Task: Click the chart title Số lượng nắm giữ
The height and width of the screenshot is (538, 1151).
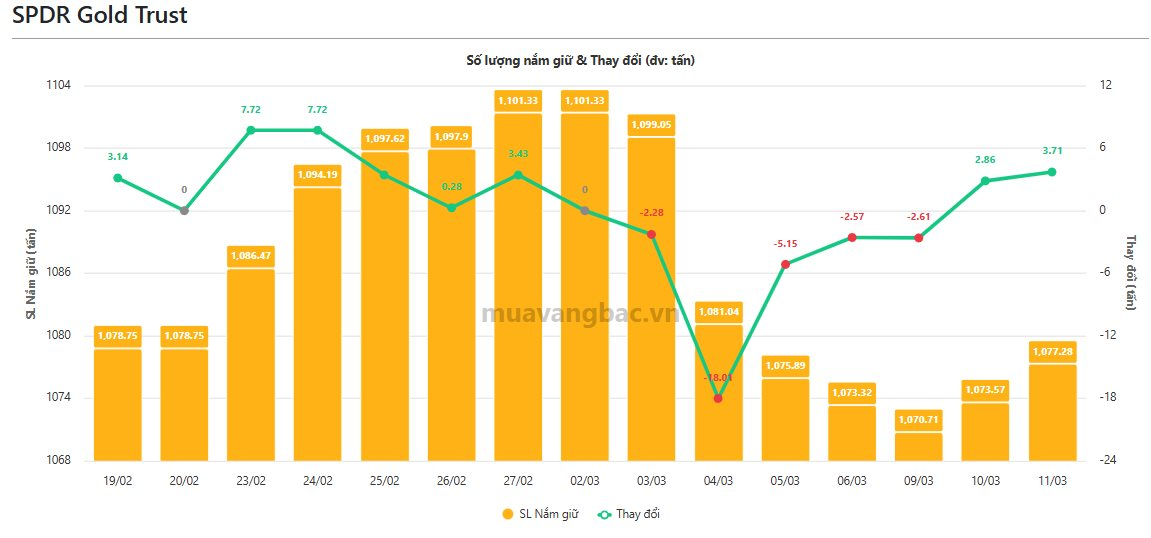Action: click(x=580, y=61)
